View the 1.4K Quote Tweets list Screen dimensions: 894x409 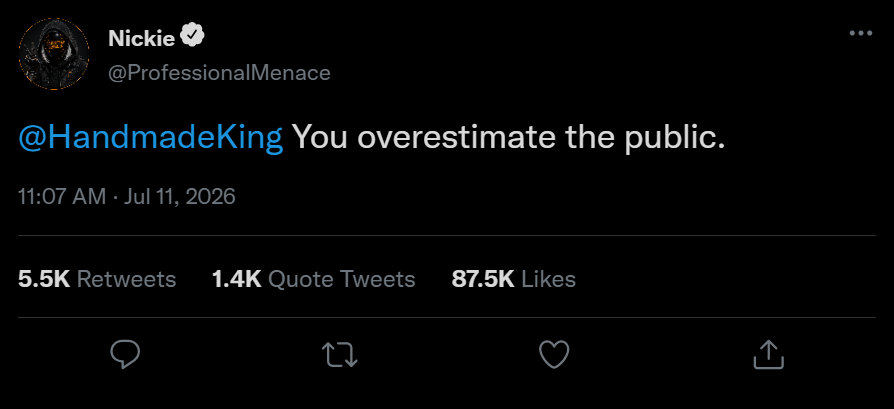(x=313, y=280)
